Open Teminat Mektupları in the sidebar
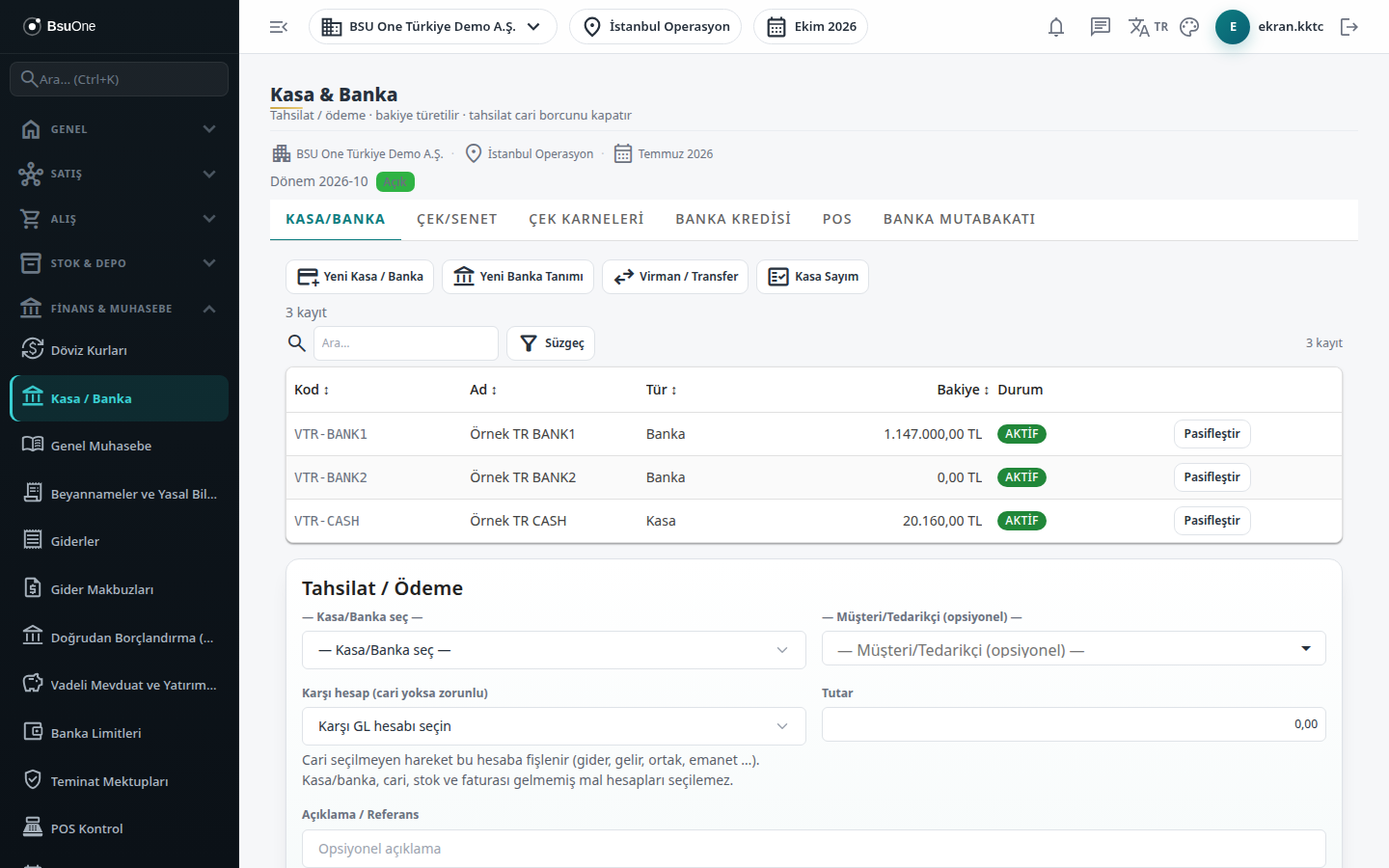Viewport: 1389px width, 868px height. pyautogui.click(x=120, y=781)
